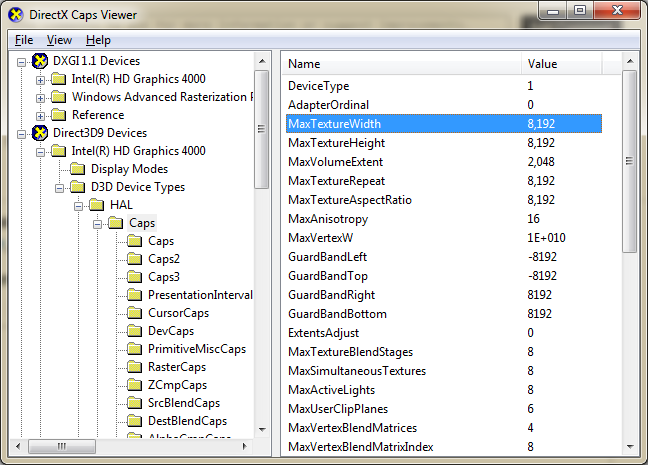The width and height of the screenshot is (648, 465).
Task: Select the MaxTextureHeight row
Action: [444, 143]
